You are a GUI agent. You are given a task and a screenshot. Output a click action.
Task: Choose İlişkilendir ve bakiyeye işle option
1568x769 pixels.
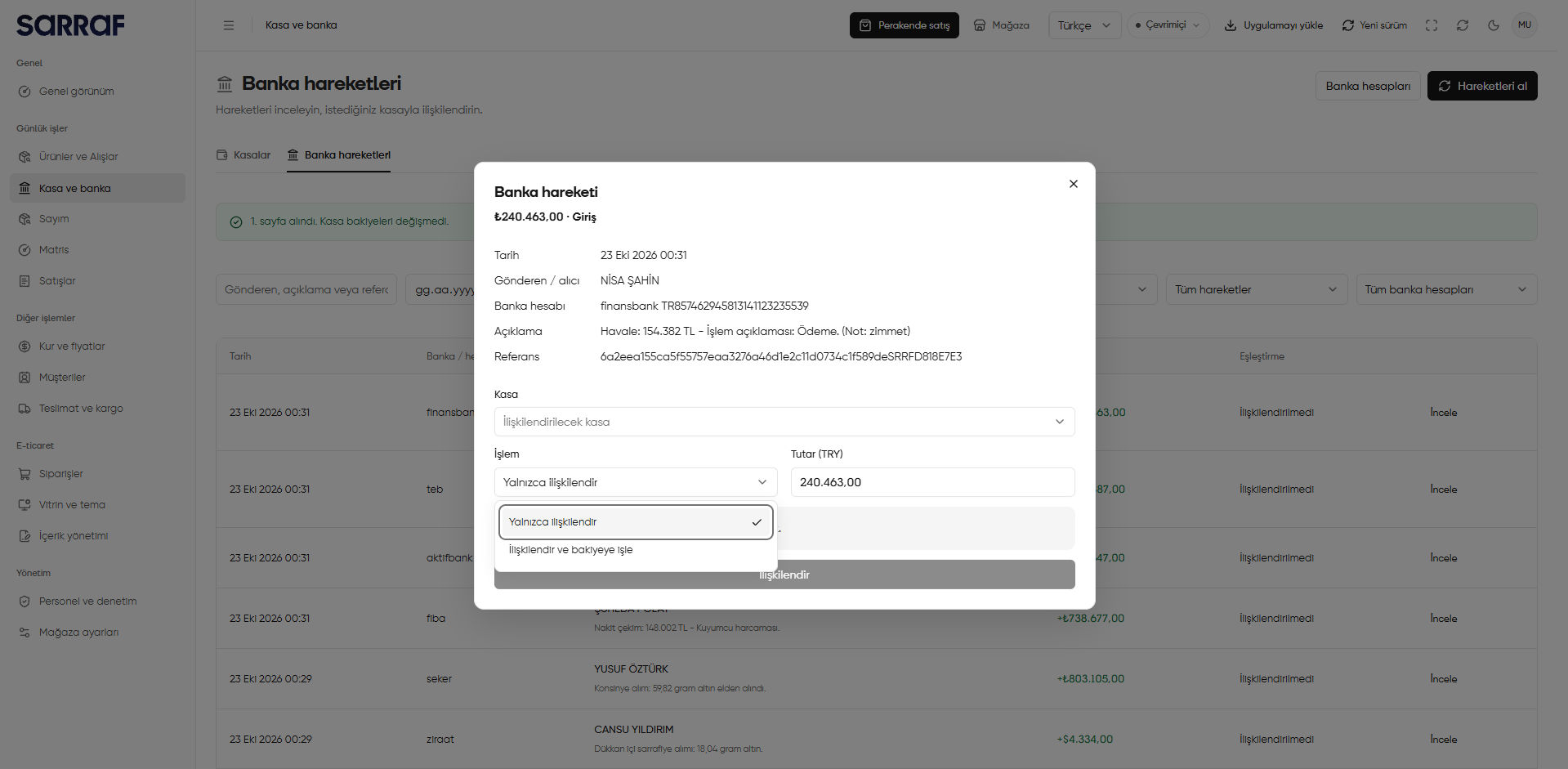(x=636, y=550)
